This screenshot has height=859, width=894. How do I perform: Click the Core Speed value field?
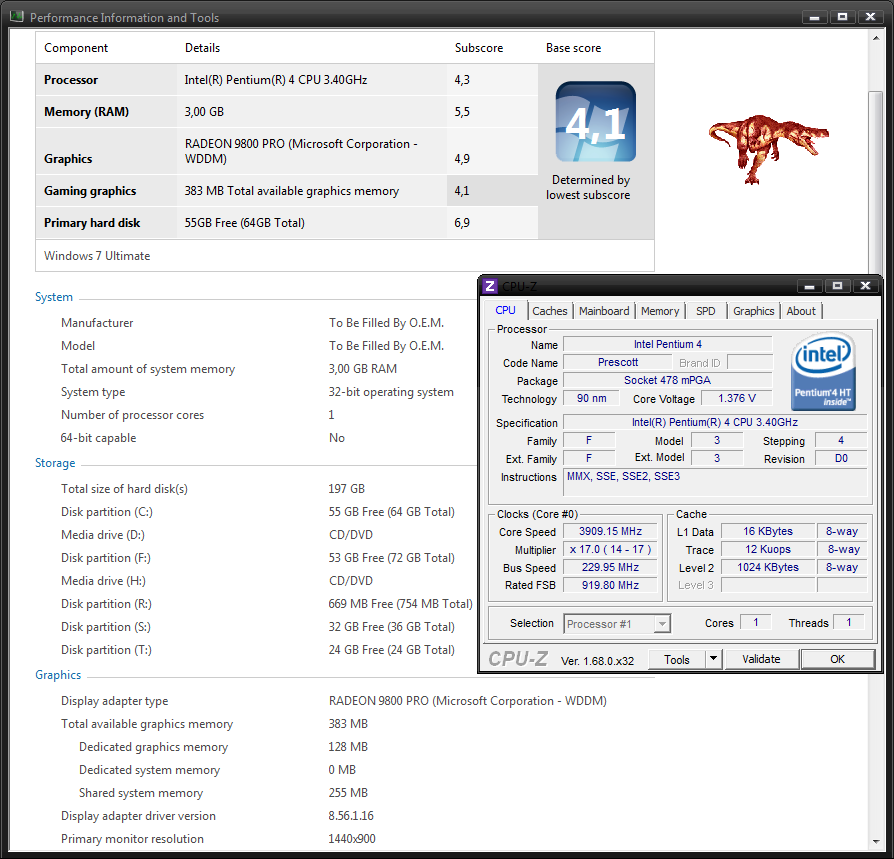click(611, 532)
